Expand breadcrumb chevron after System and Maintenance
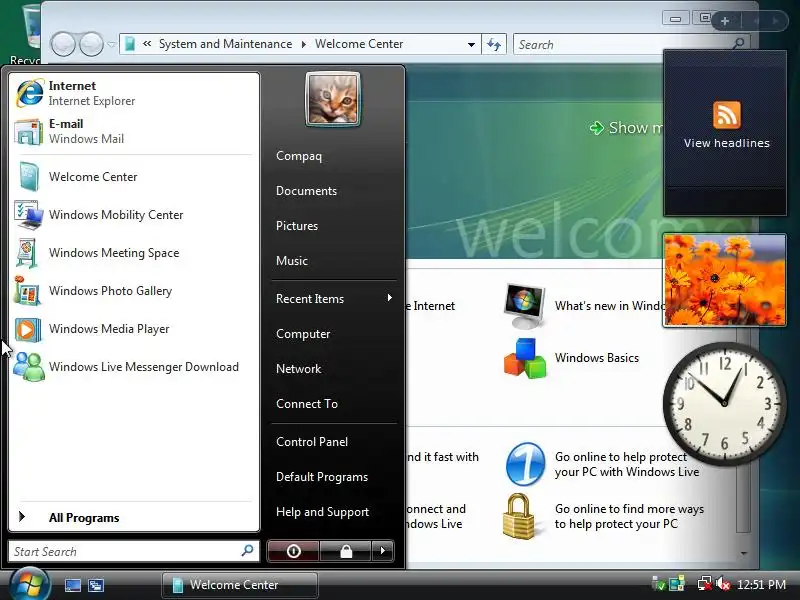Screen dimensions: 800x600 point(304,44)
